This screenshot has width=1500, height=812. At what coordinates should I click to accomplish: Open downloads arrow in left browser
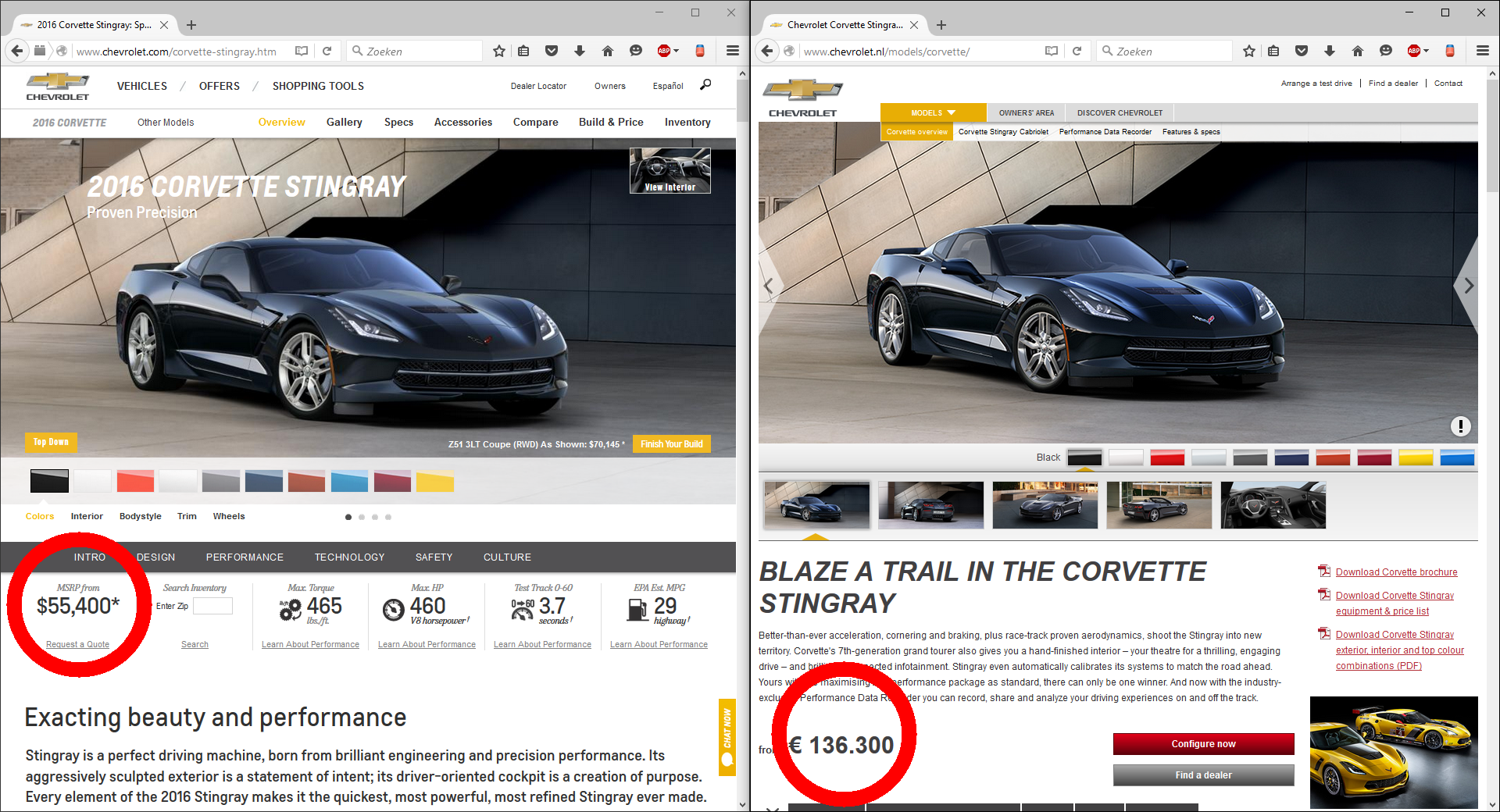click(x=580, y=51)
